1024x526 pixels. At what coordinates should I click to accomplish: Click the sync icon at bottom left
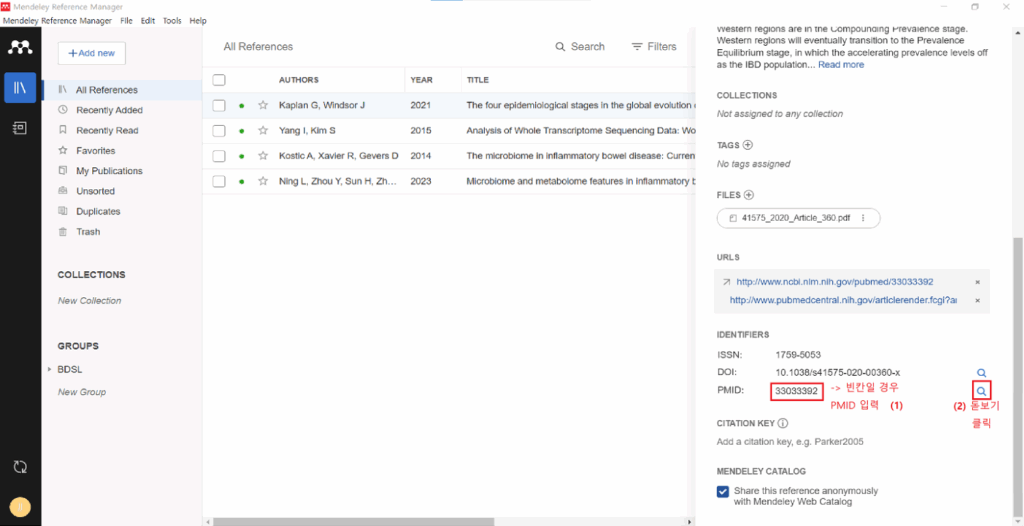pos(20,467)
